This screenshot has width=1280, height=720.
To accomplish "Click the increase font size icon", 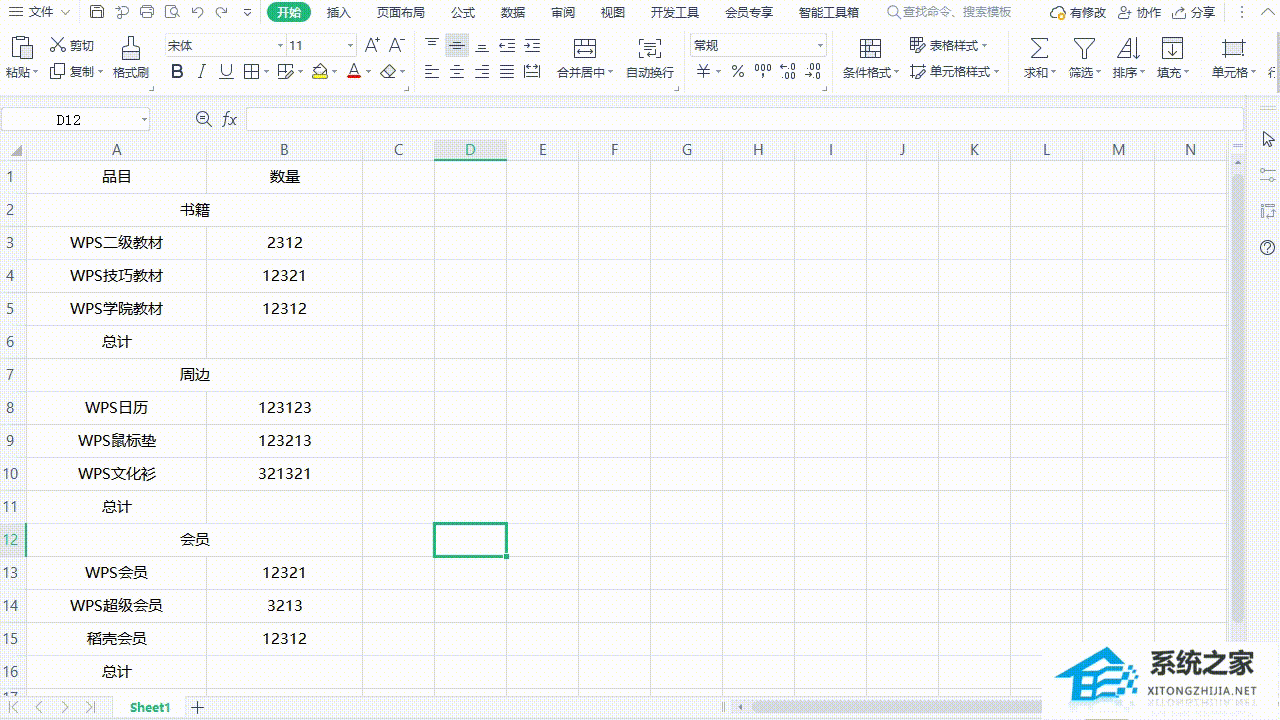I will tap(372, 45).
